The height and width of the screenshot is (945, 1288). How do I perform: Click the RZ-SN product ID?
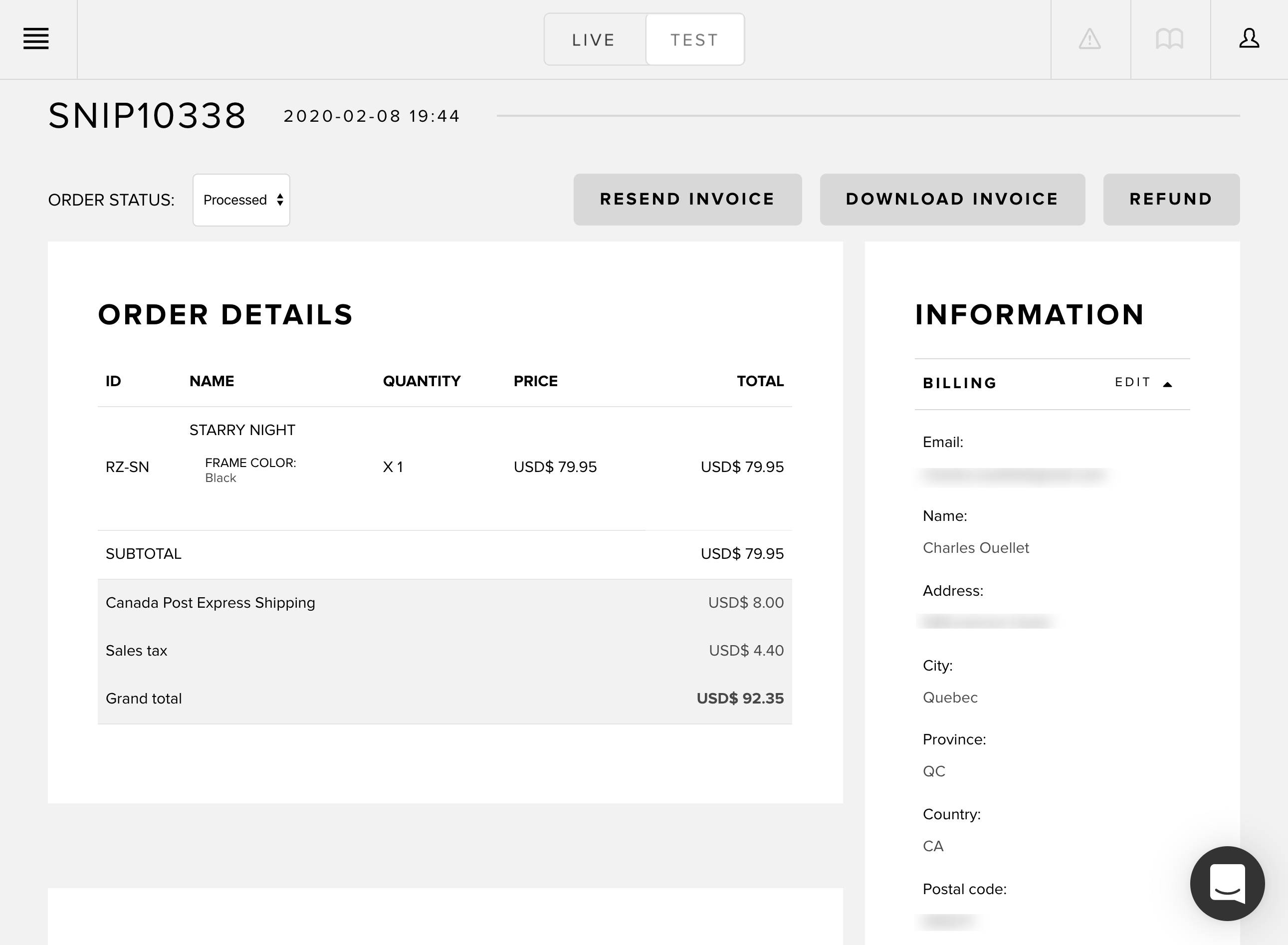tap(127, 468)
